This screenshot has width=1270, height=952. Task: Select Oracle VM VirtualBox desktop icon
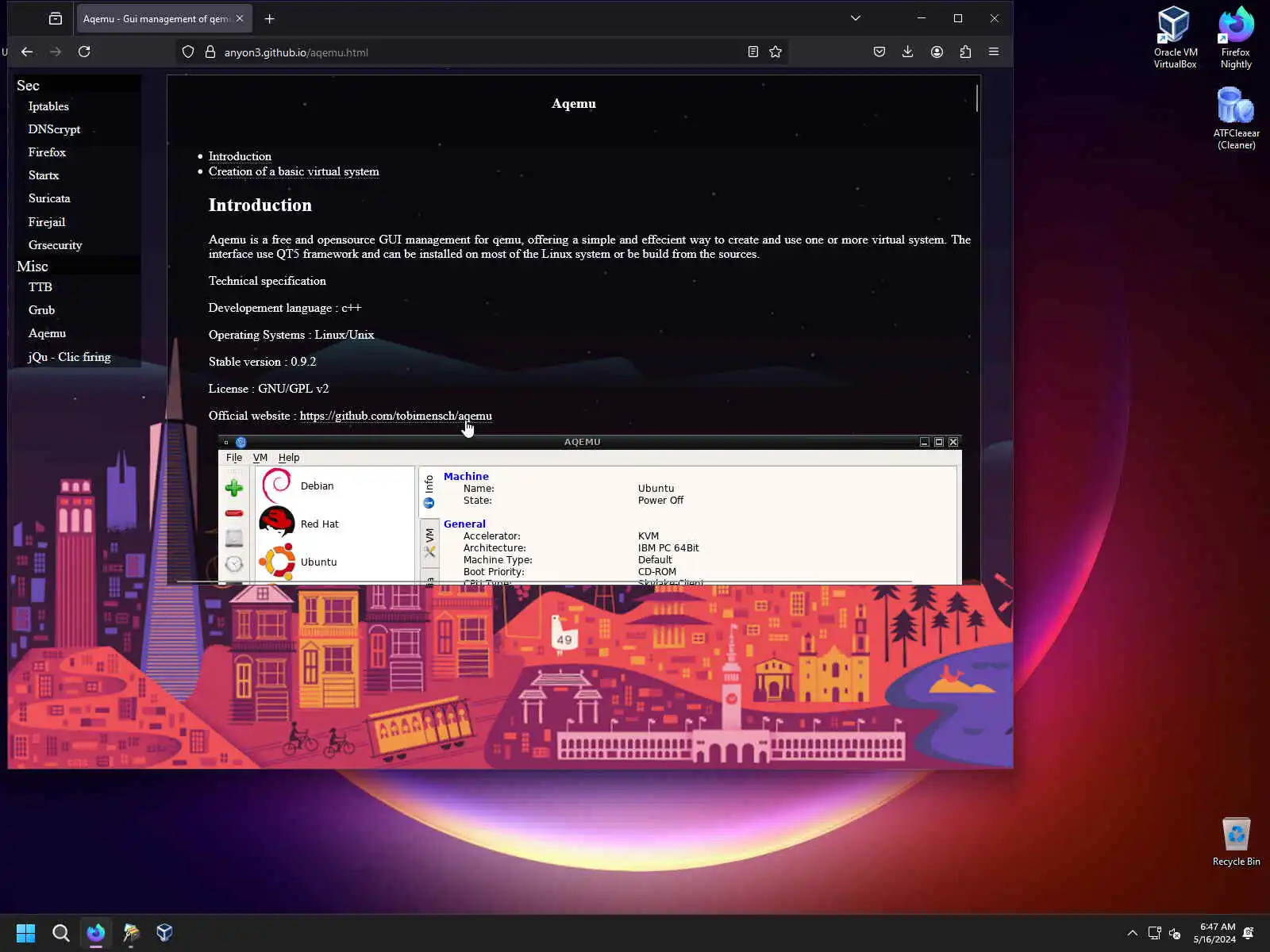[x=1176, y=37]
